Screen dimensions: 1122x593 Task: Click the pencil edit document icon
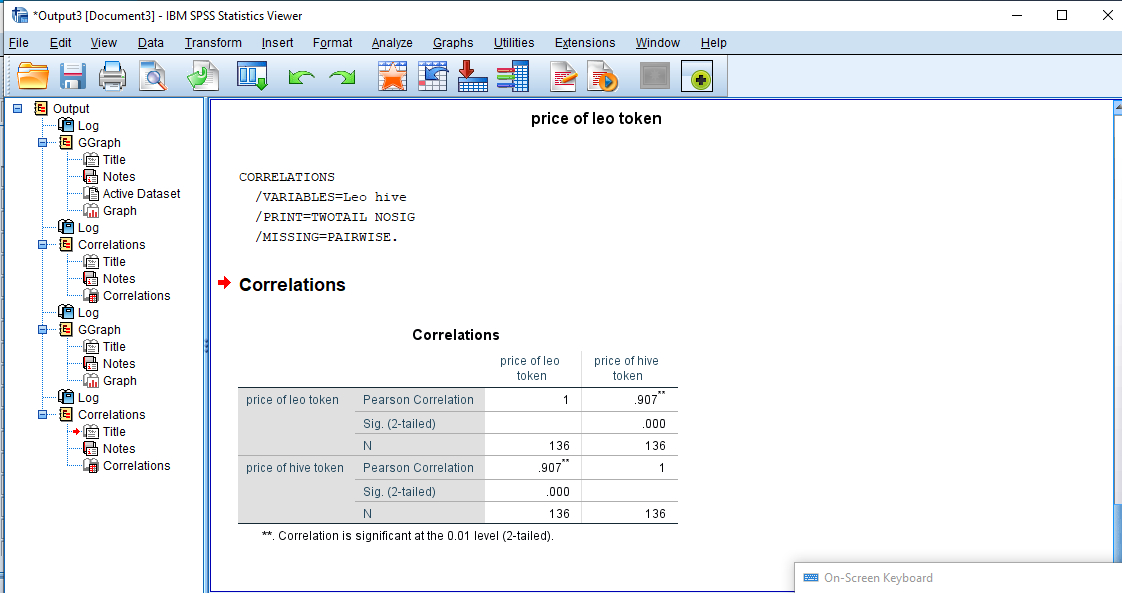coord(563,77)
